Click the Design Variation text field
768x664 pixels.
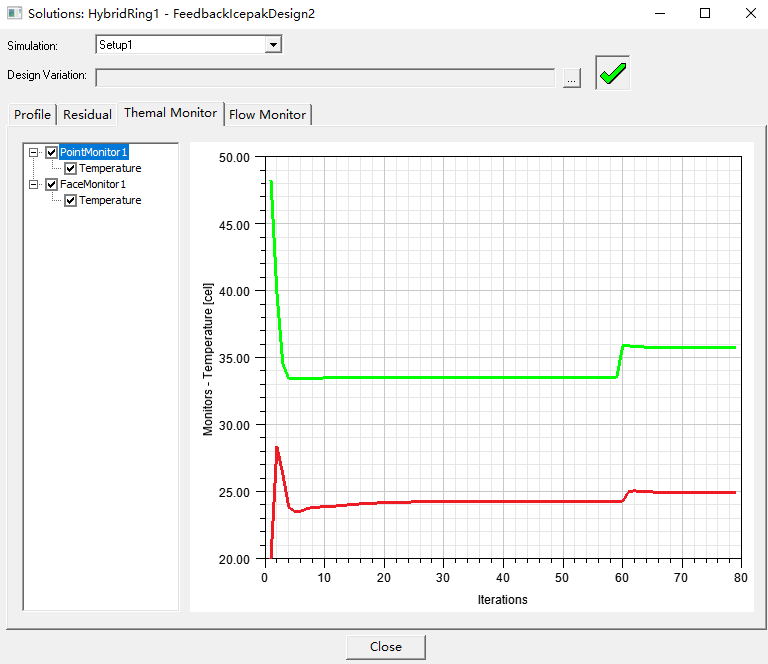325,78
